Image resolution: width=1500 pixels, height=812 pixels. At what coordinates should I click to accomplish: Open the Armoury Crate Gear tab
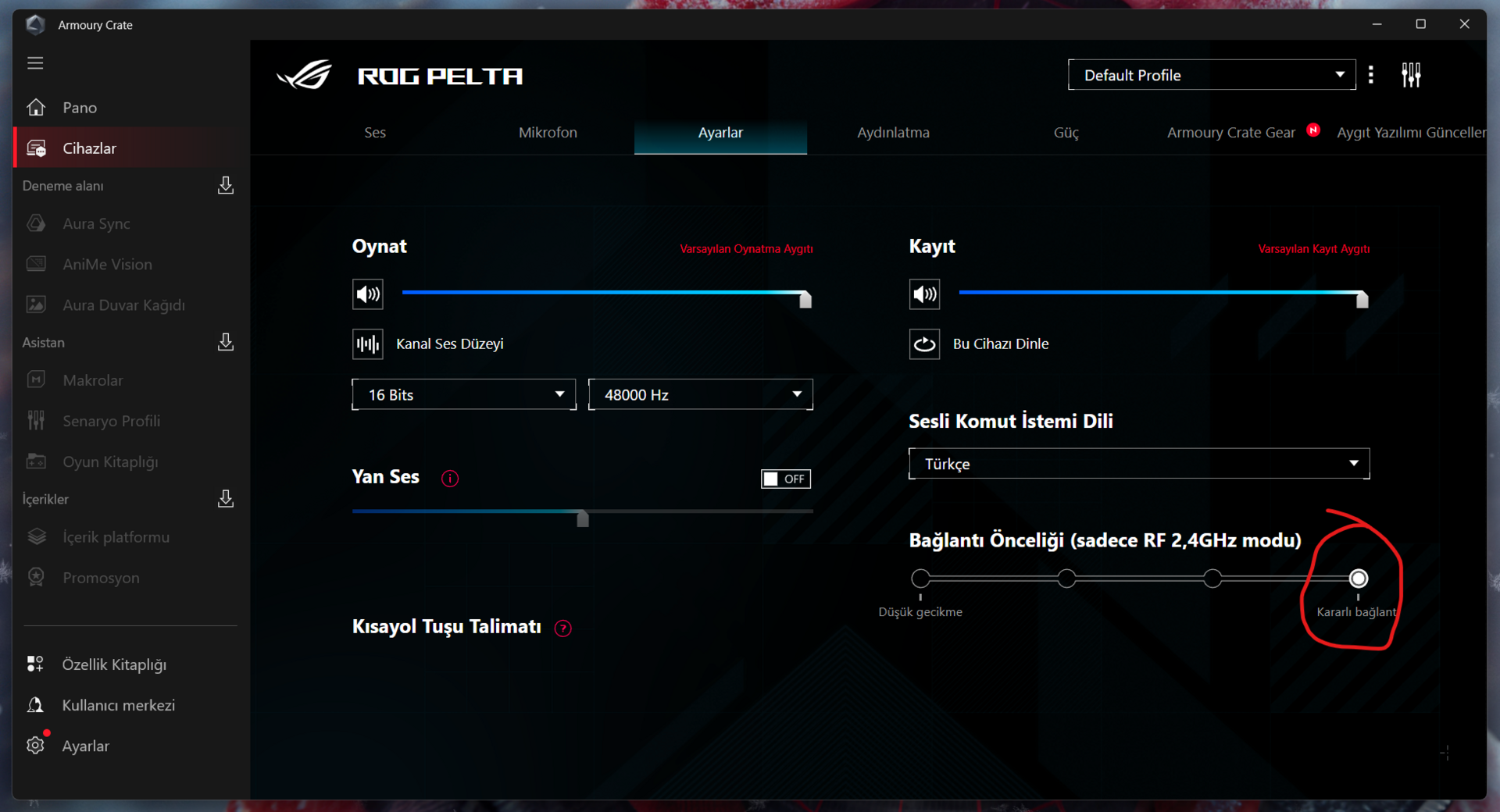point(1231,133)
